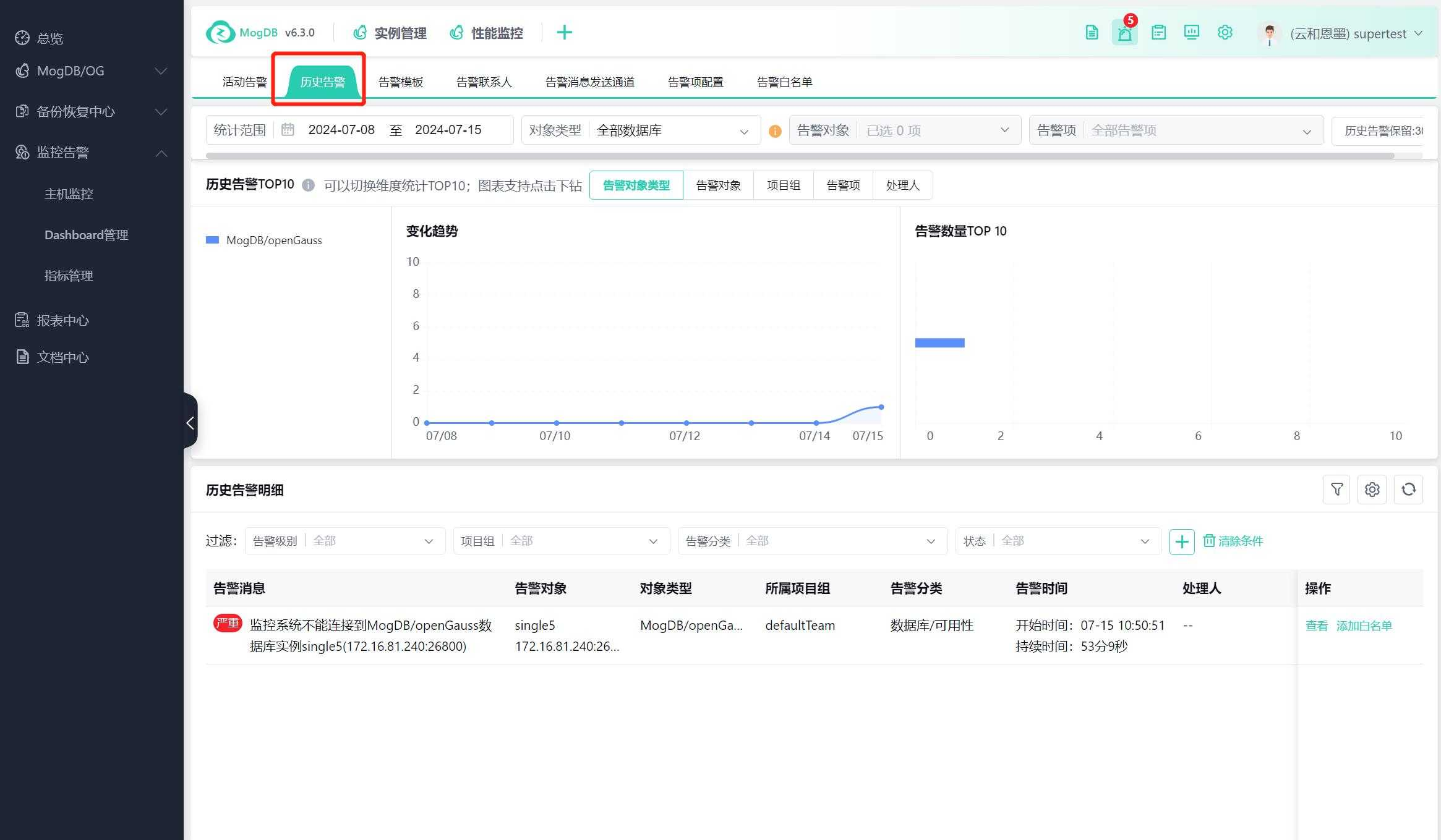Open the 告警级别 filter dropdown
1441x840 pixels.
pos(345,541)
